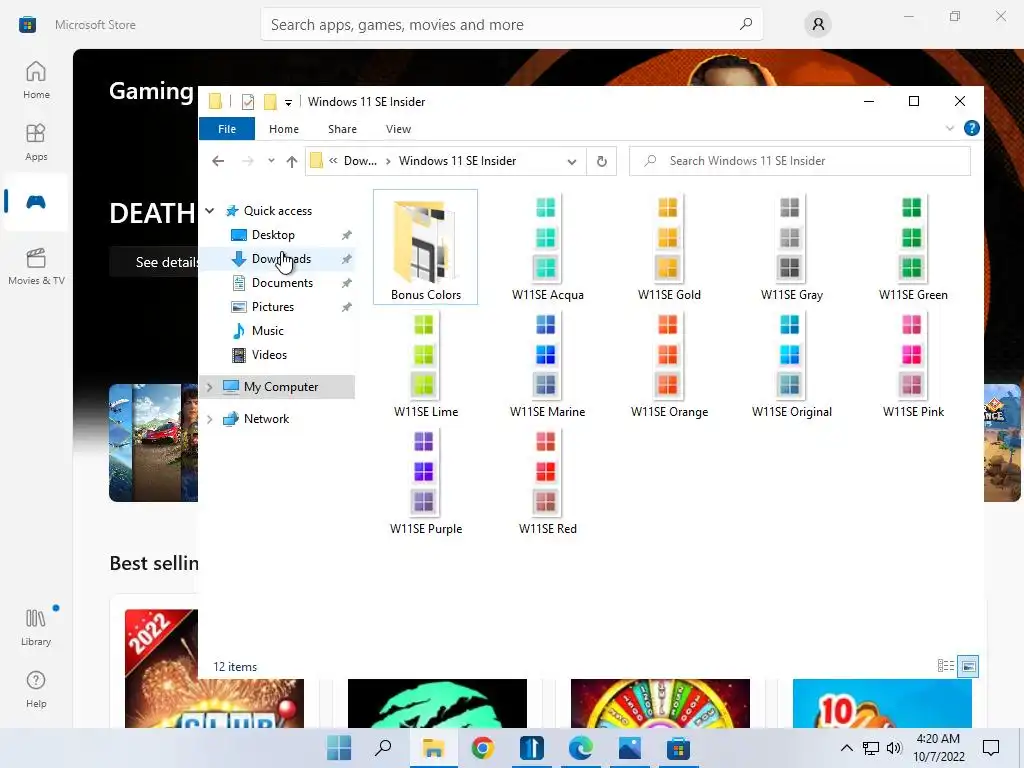This screenshot has height=768, width=1024.
Task: Expand the ribbon with chevron
Action: click(950, 128)
